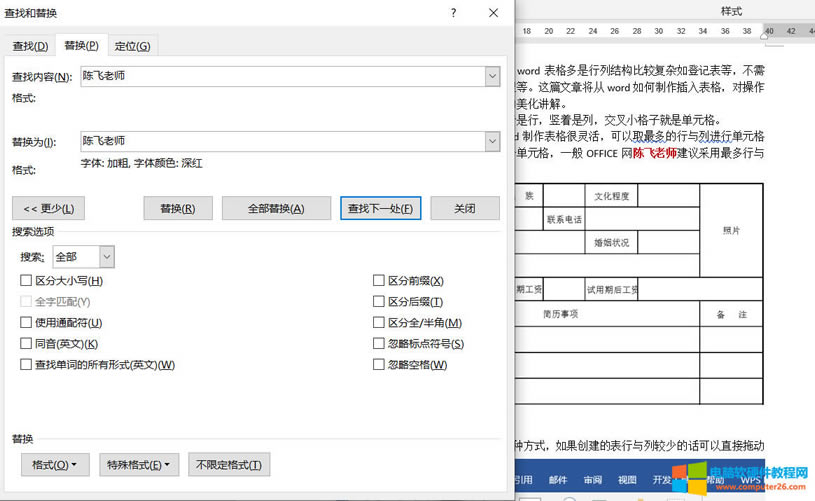Open the 邮件 ribbon tab
Image resolution: width=815 pixels, height=501 pixels.
(558, 480)
